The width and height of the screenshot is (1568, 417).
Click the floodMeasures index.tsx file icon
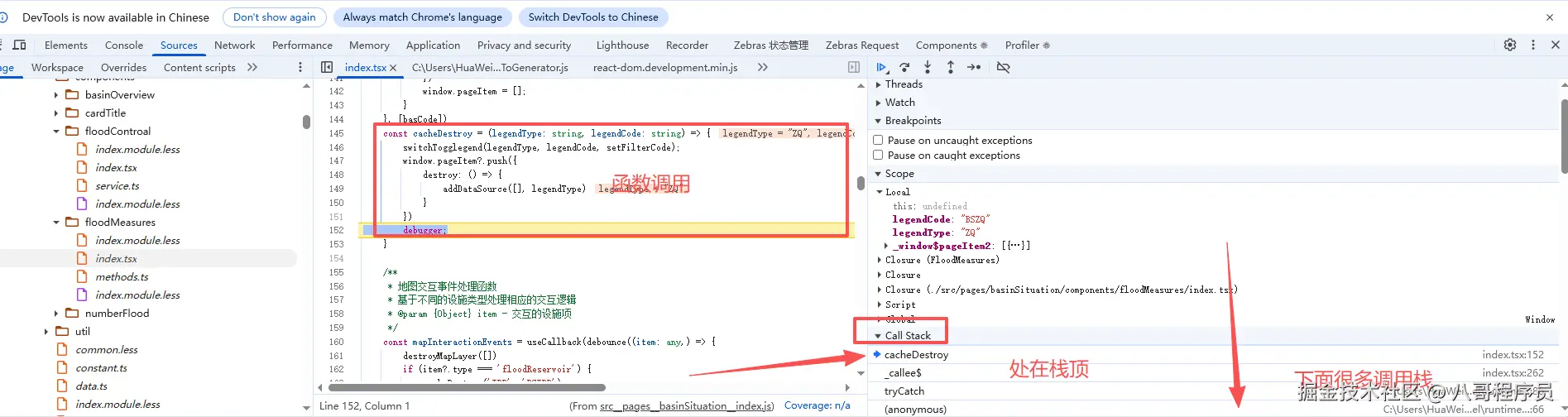pos(82,258)
